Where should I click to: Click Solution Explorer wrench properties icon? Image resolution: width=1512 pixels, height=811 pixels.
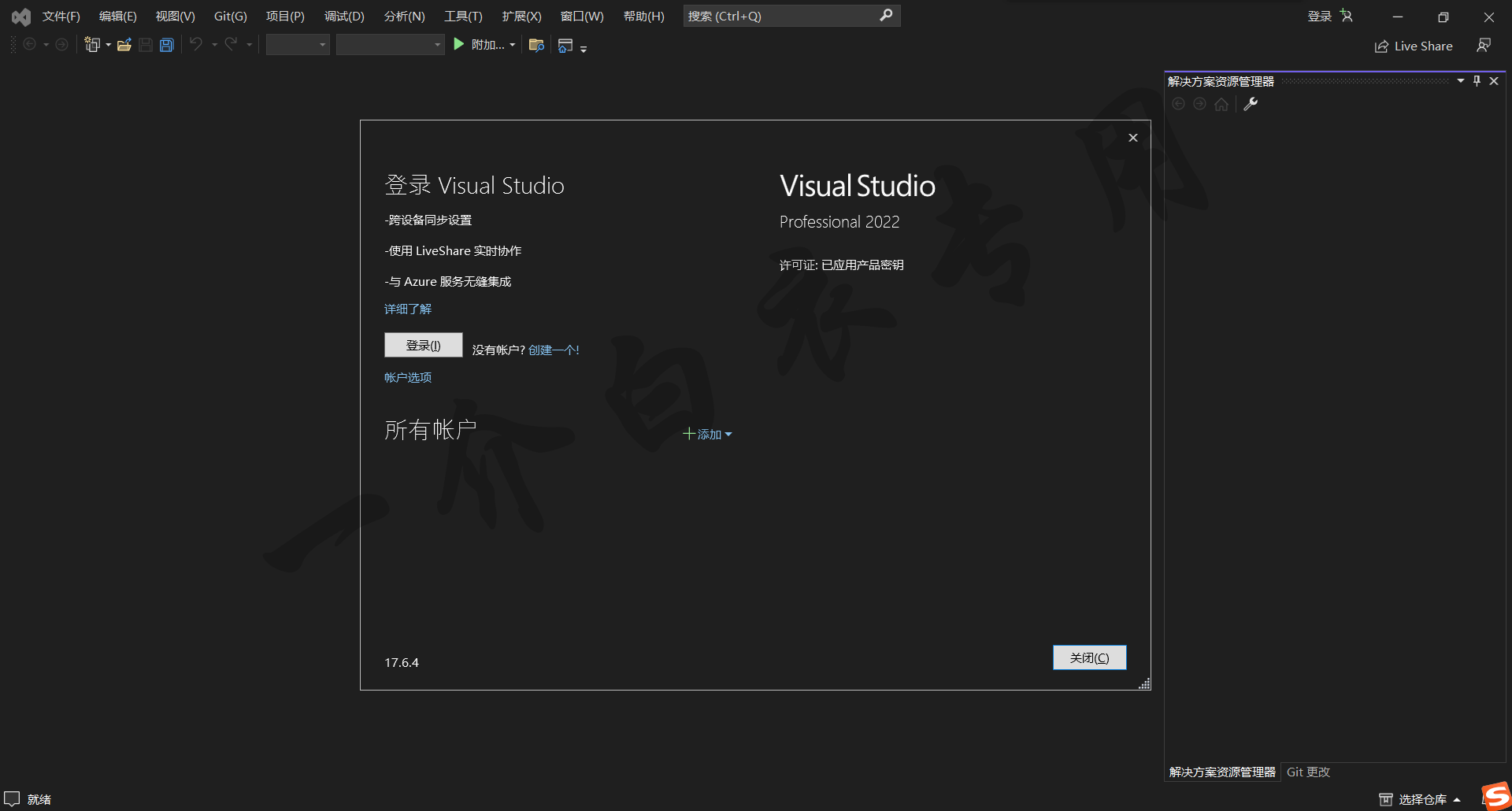click(x=1251, y=104)
